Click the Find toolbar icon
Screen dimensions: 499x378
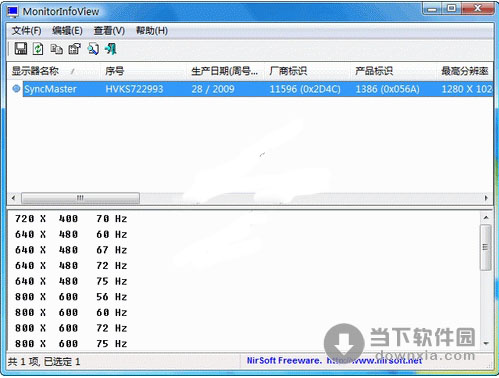[x=93, y=49]
